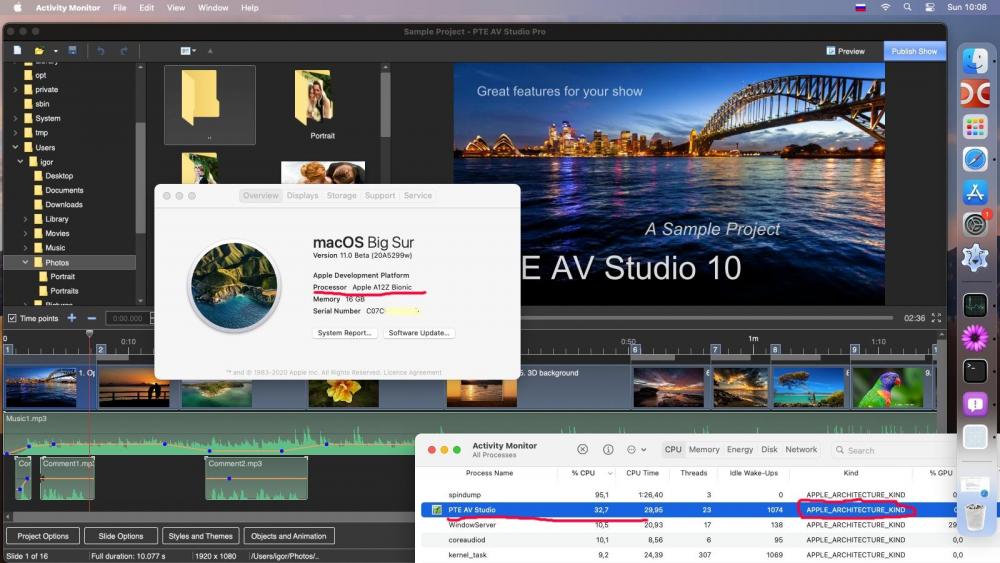1000x563 pixels.
Task: Click the Save project floppy disk icon
Action: [x=71, y=51]
